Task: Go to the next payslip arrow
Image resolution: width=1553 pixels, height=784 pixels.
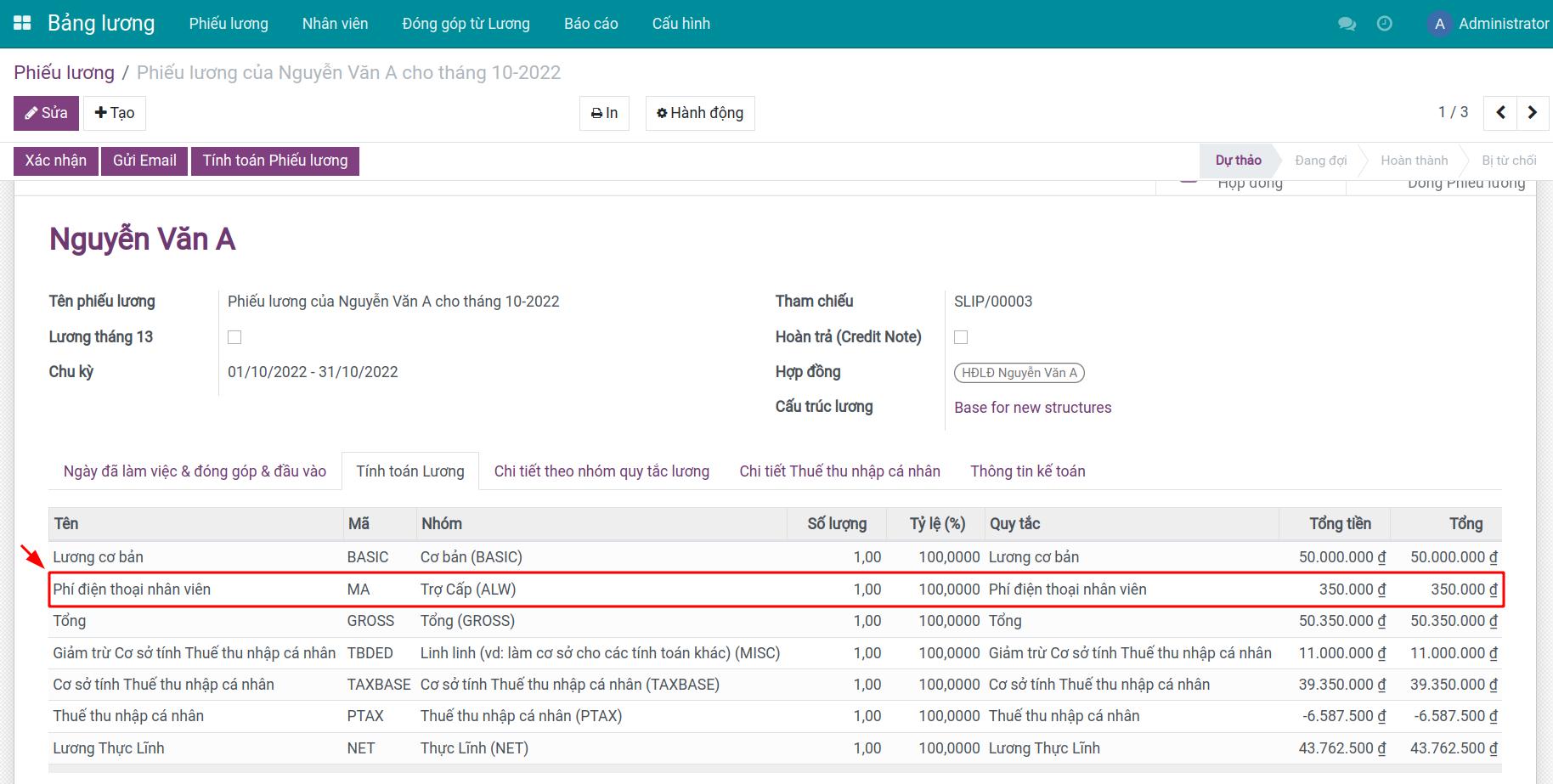Action: [x=1532, y=113]
